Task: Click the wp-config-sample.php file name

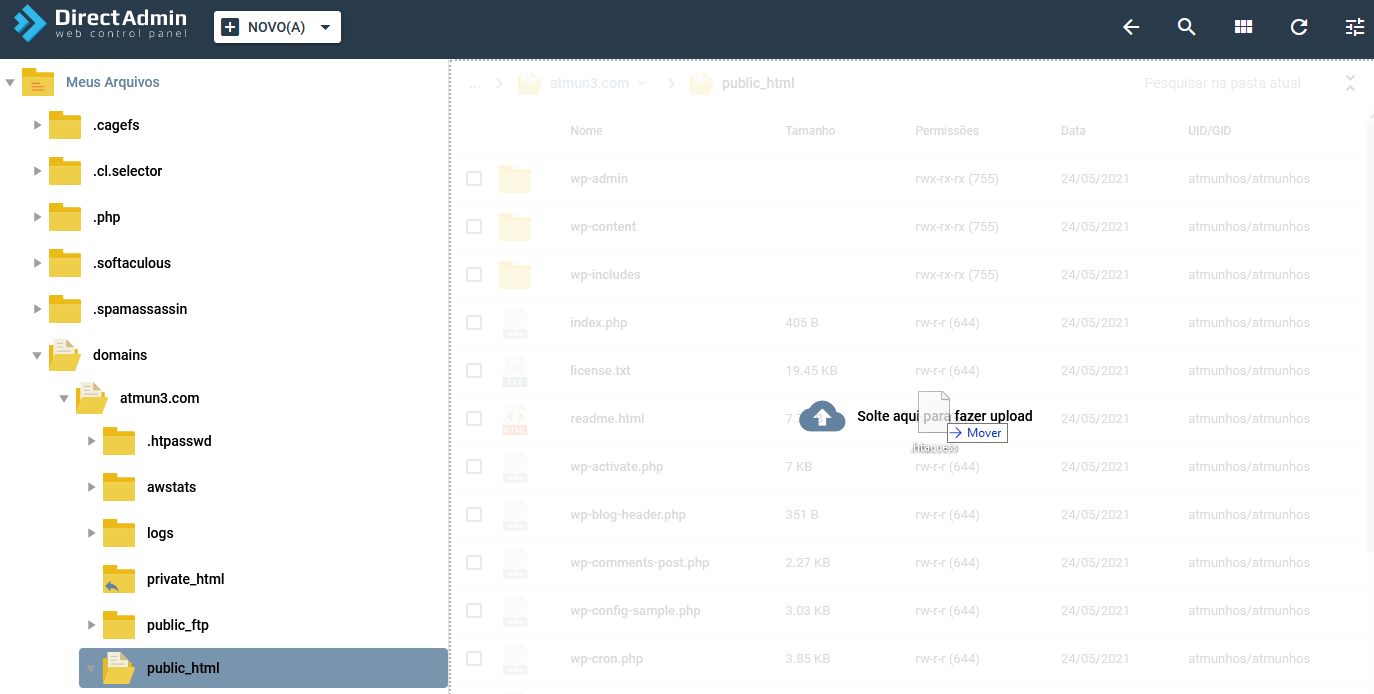Action: 635,610
